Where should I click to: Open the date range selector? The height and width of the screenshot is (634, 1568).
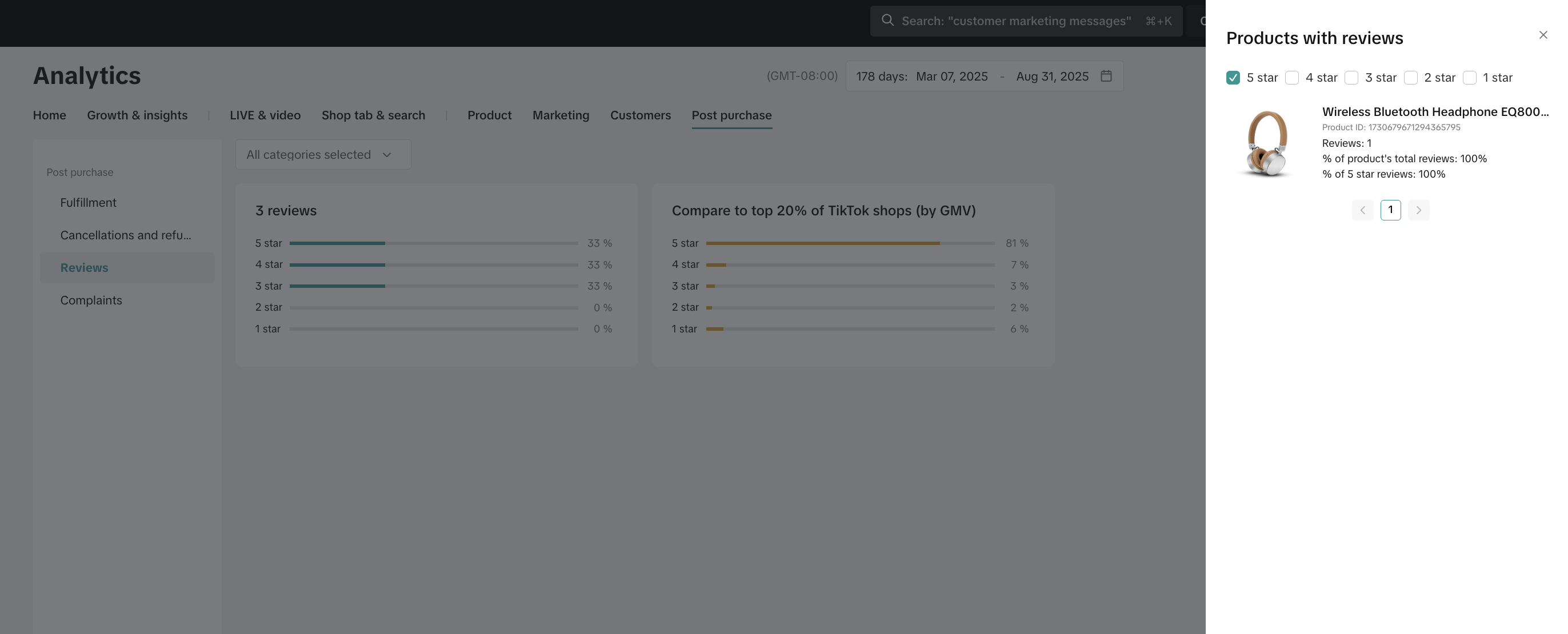point(973,76)
